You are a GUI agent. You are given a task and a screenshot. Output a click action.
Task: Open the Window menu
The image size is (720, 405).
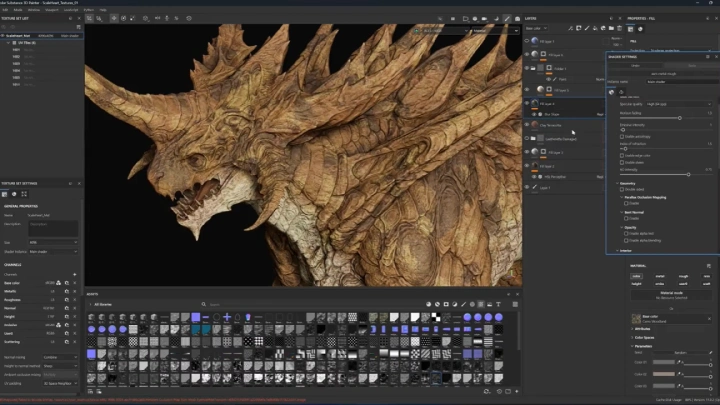34,10
